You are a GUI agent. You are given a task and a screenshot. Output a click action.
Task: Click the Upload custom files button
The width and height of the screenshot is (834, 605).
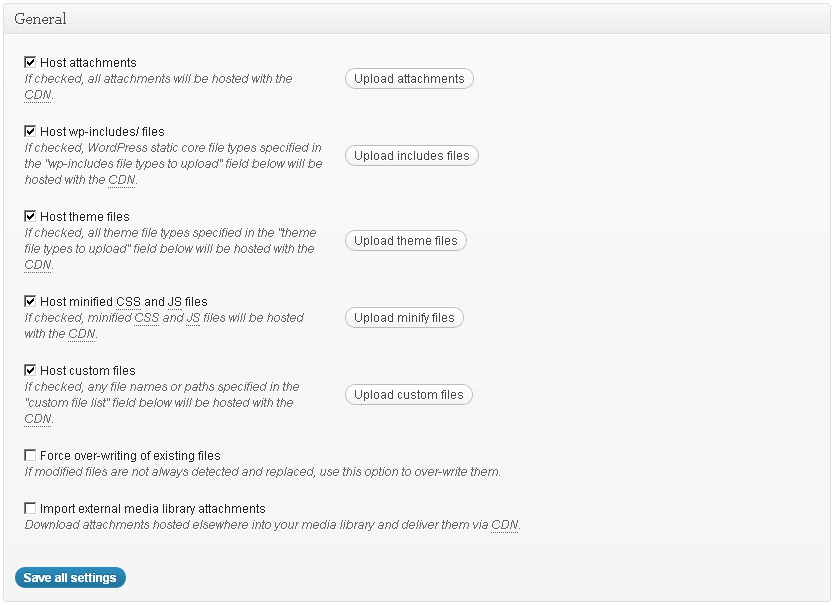pyautogui.click(x=410, y=394)
